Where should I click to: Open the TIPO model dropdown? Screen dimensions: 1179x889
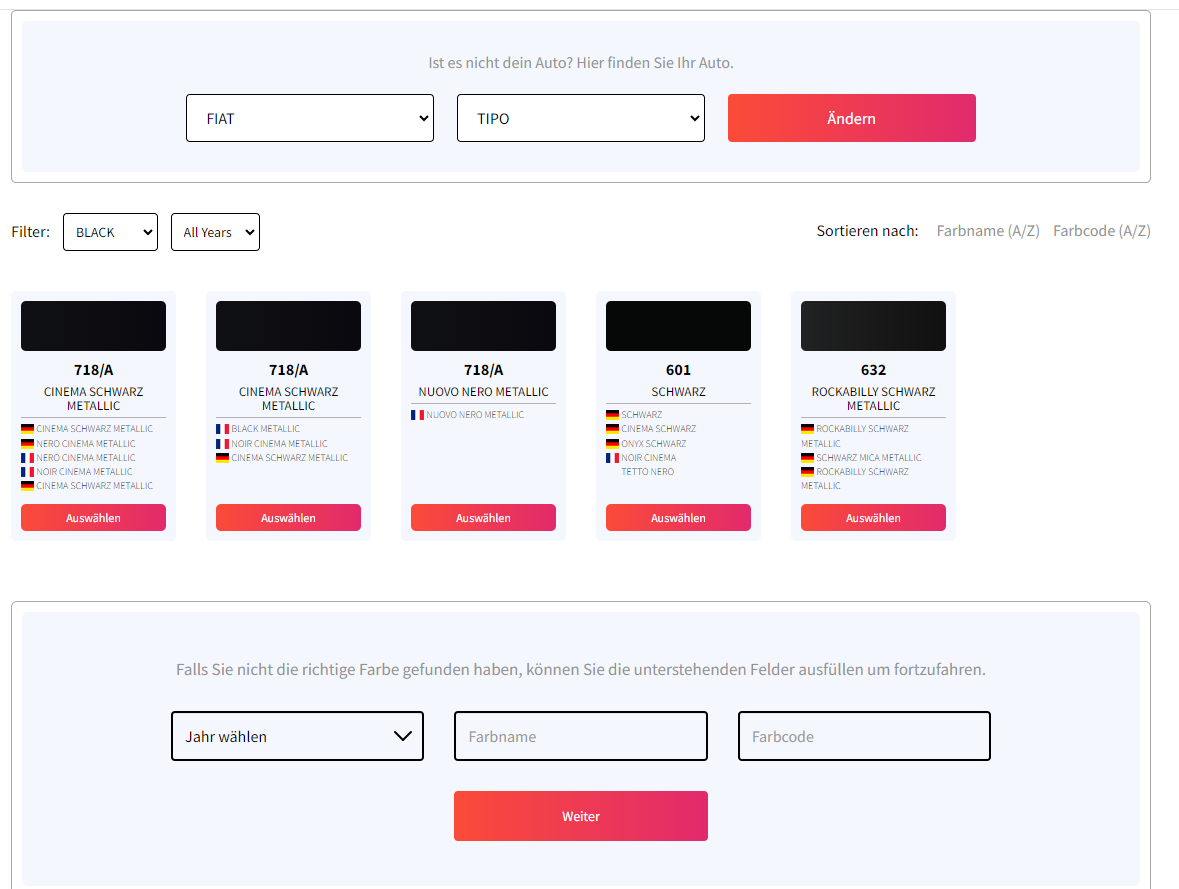(581, 118)
